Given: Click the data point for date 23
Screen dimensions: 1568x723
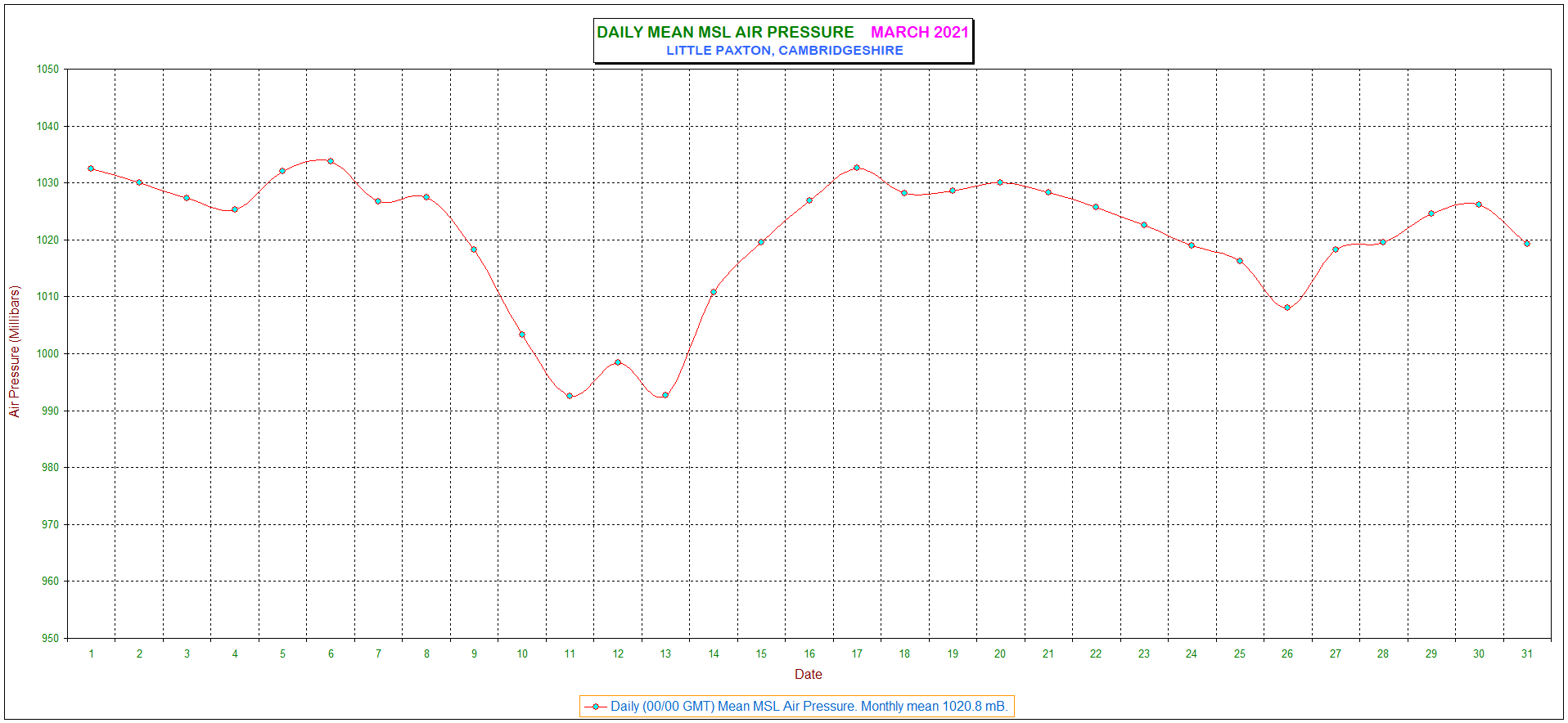Looking at the screenshot, I should click(1144, 225).
